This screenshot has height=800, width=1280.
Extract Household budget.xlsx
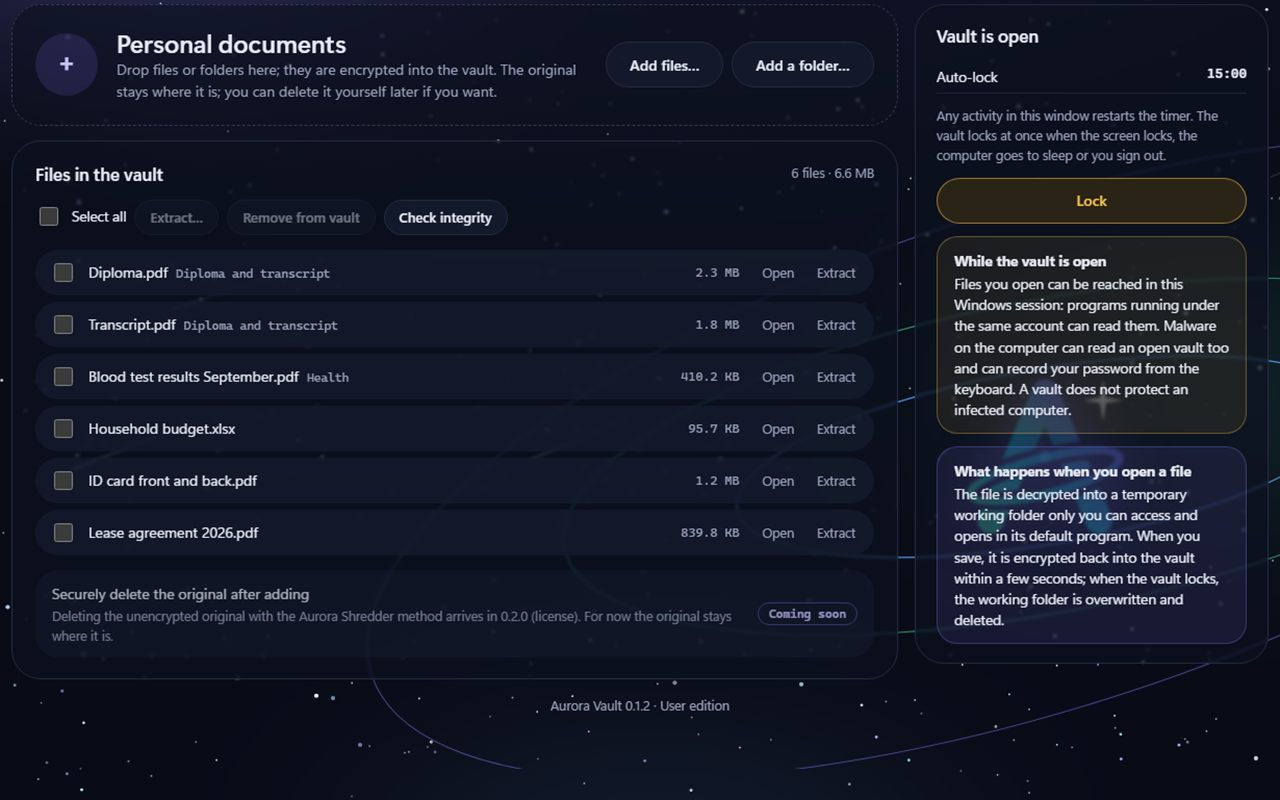pos(836,429)
